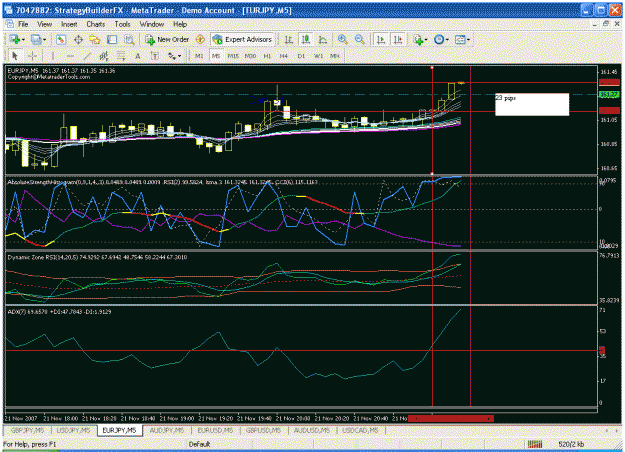Open the Tools menu
Image resolution: width=625 pixels, height=452 pixels.
[x=122, y=24]
